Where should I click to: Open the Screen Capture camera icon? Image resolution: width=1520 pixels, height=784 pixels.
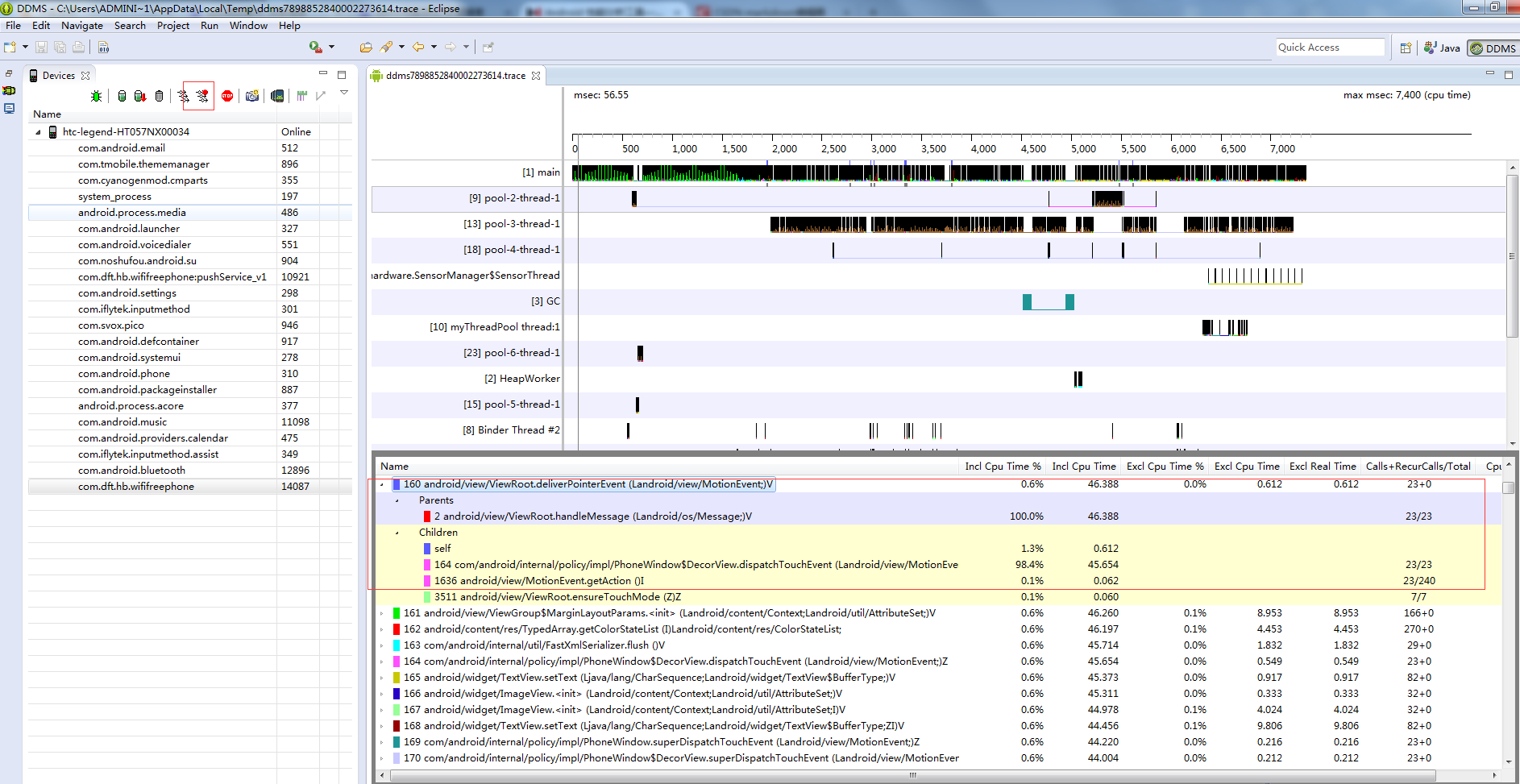252,96
